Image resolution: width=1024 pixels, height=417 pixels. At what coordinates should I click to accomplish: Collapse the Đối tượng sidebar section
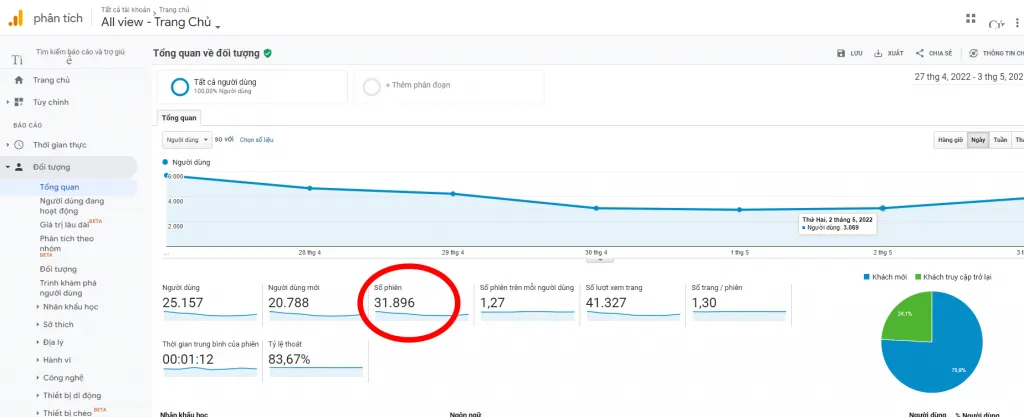click(8, 167)
